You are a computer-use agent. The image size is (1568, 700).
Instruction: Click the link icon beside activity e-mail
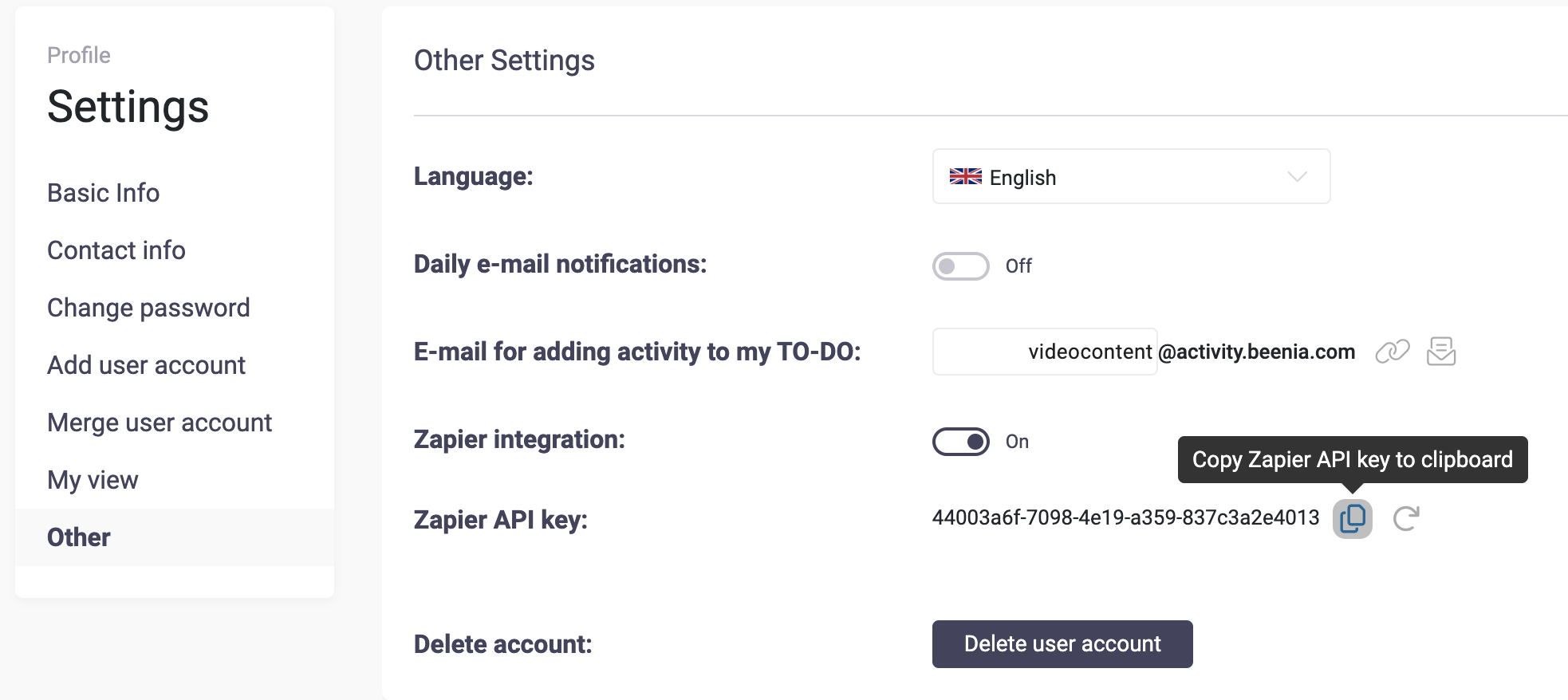coord(1393,352)
